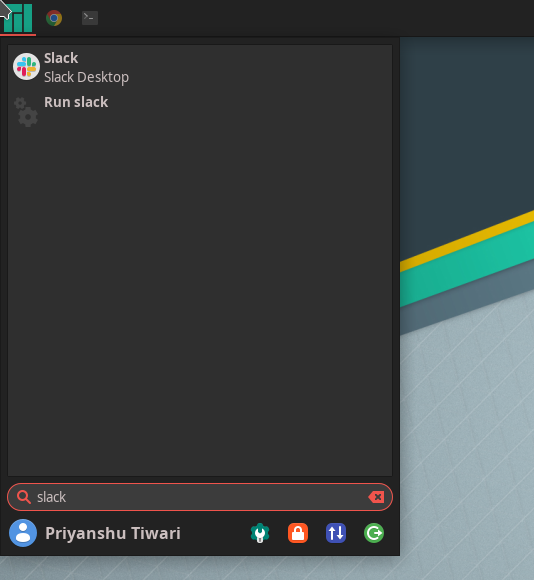The height and width of the screenshot is (580, 534).
Task: Select the Slack result title
Action: [61, 58]
